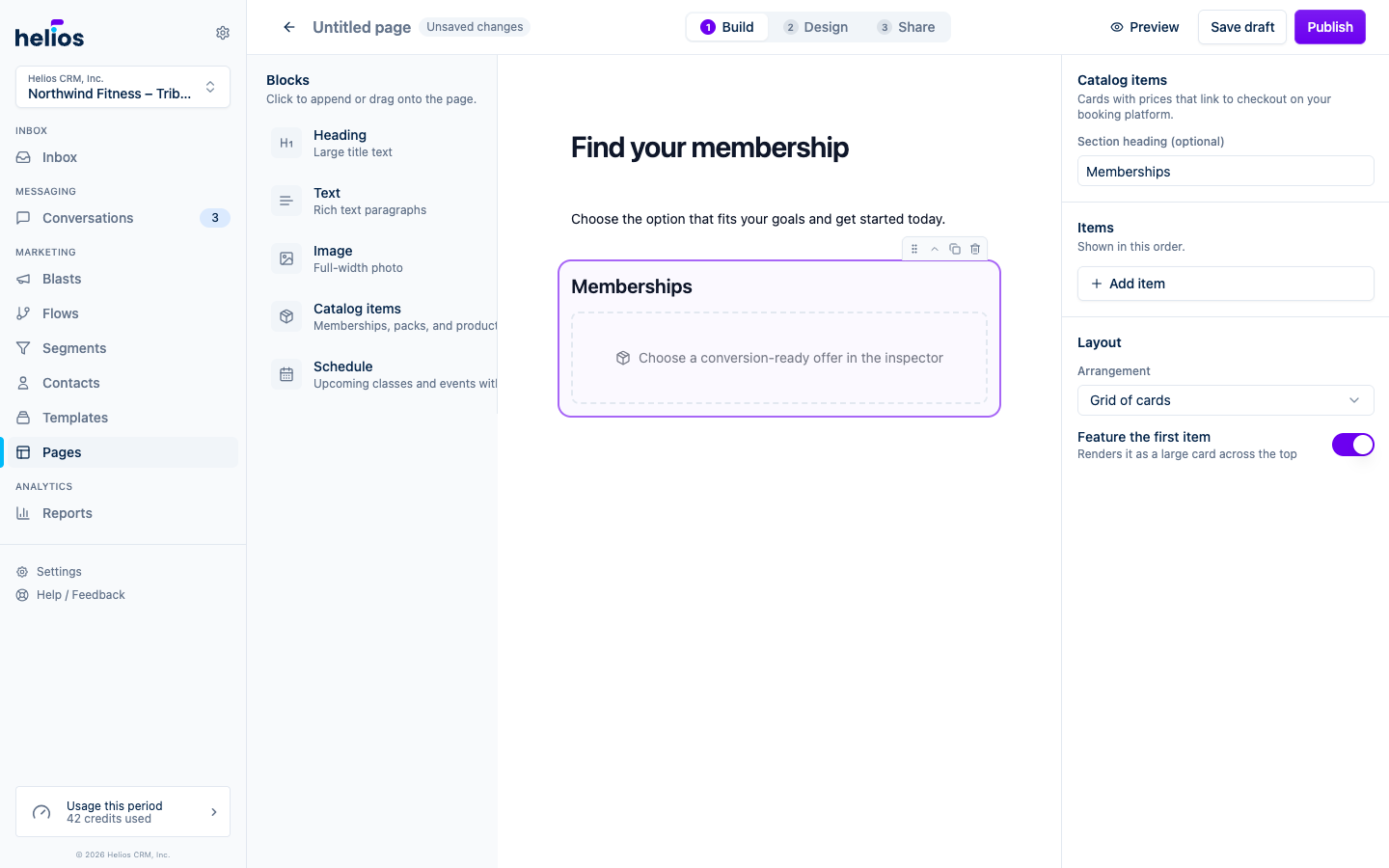Click the Unsaved changes badge
1389x868 pixels.
(x=475, y=27)
